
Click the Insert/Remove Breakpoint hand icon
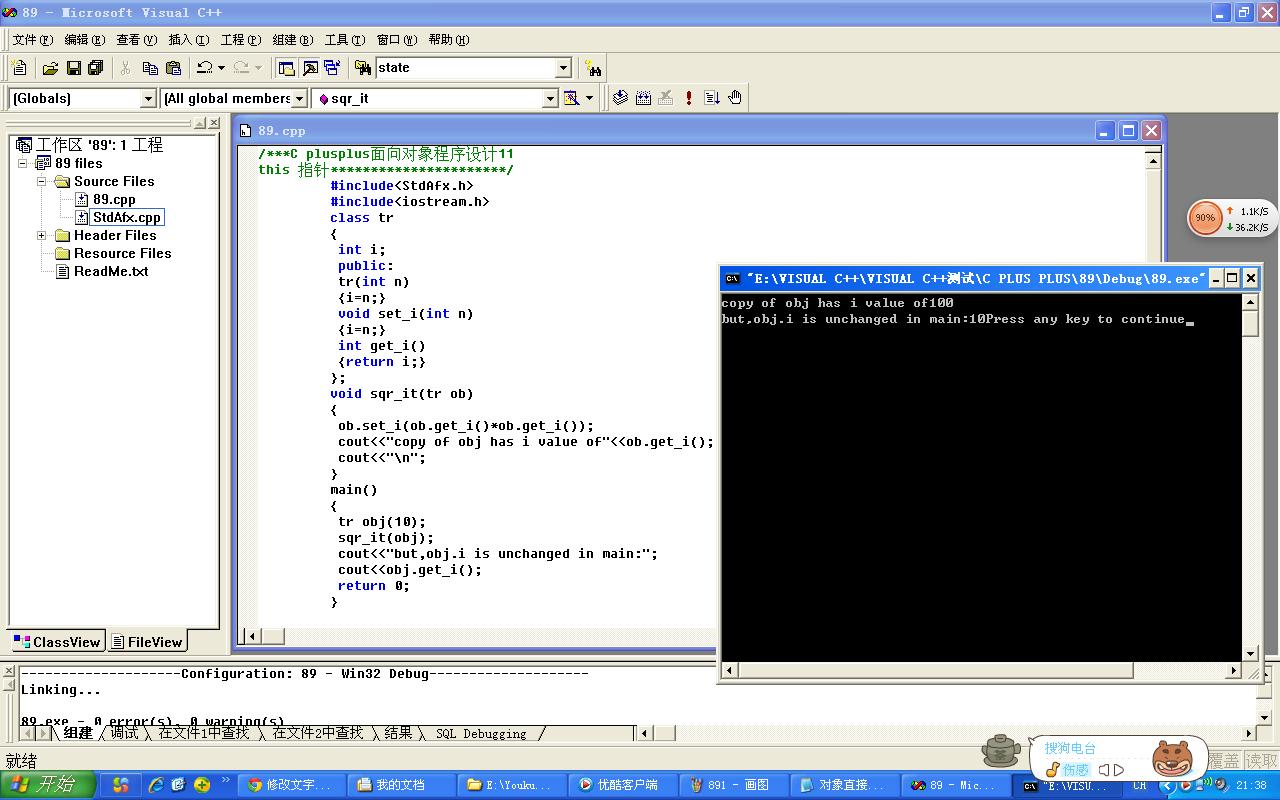[x=735, y=98]
